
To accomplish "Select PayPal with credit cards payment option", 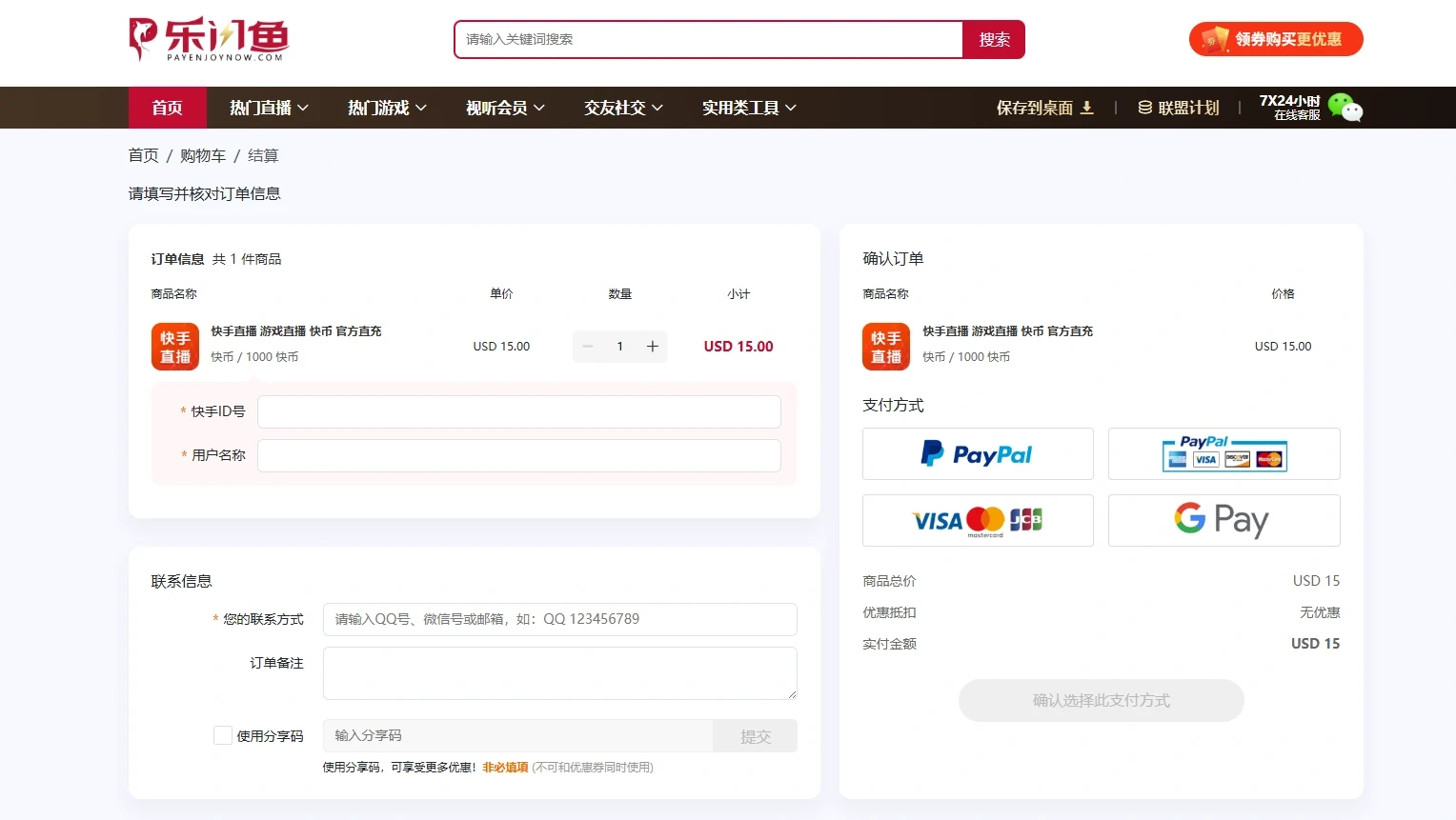I will click(x=1223, y=454).
